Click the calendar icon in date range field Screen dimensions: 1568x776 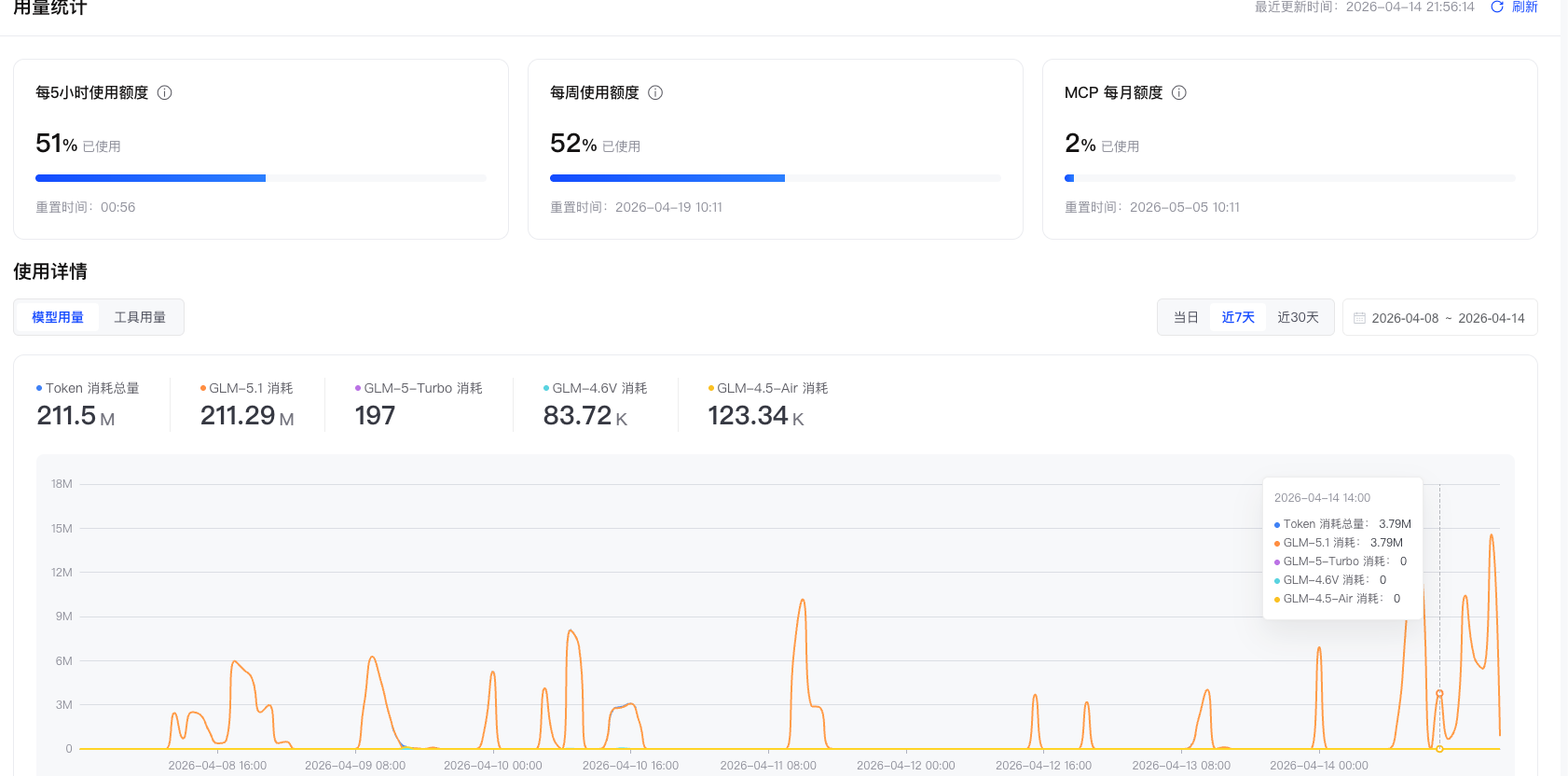(x=1360, y=318)
